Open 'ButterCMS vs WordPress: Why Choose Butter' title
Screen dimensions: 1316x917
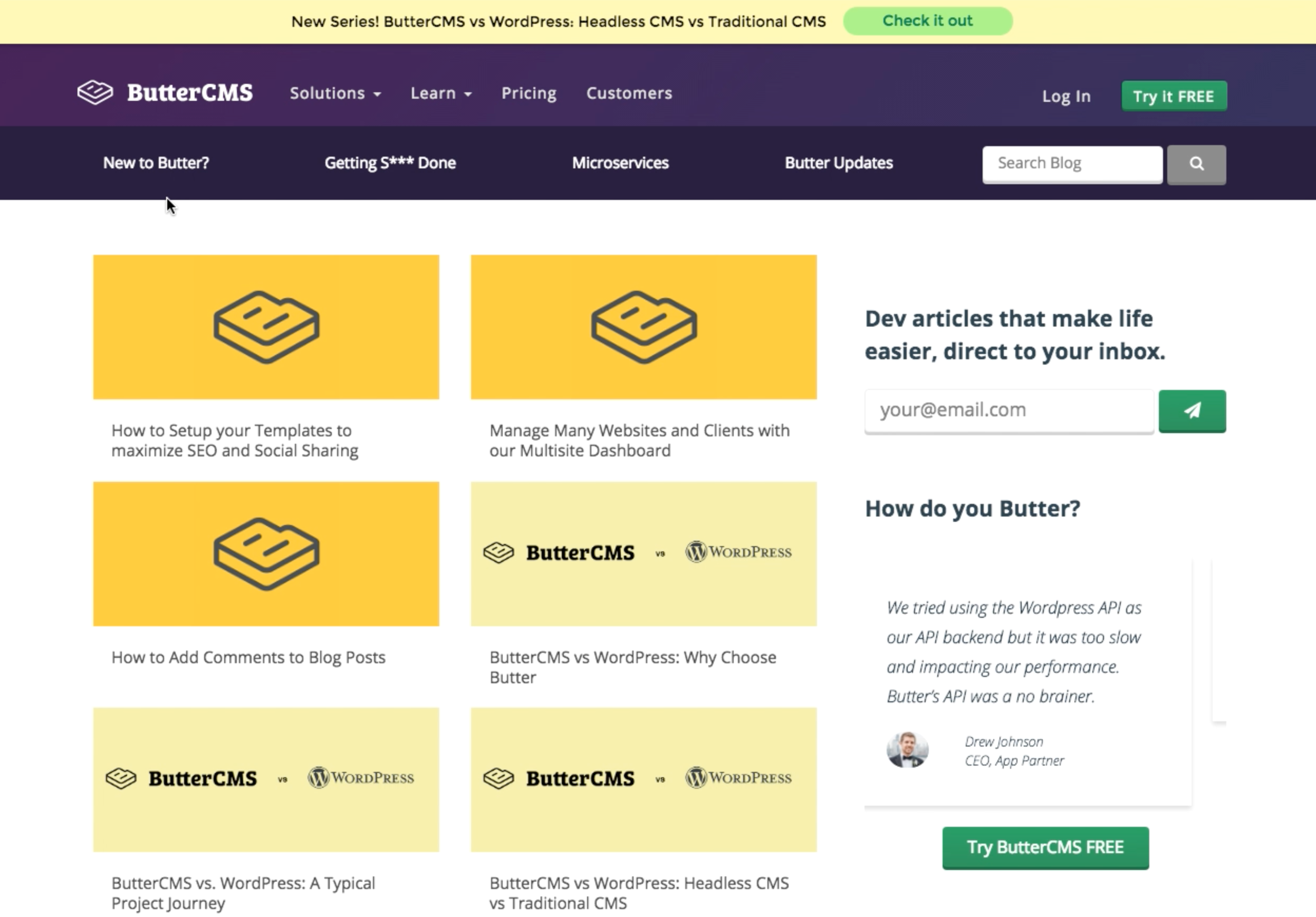coord(633,667)
